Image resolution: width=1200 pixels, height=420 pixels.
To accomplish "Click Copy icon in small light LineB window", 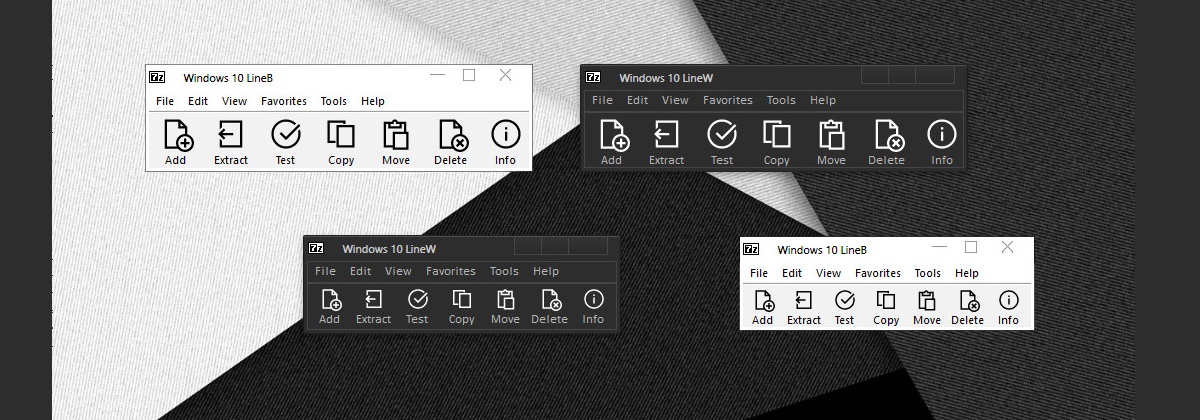I will (886, 300).
